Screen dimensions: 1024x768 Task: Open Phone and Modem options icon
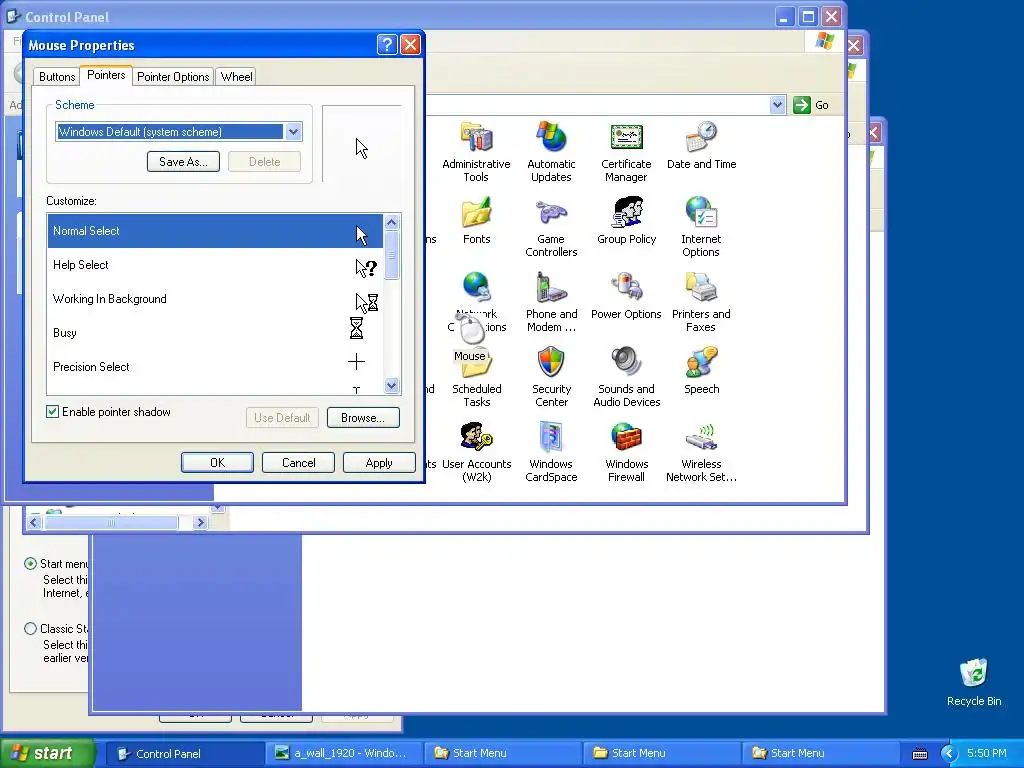551,288
